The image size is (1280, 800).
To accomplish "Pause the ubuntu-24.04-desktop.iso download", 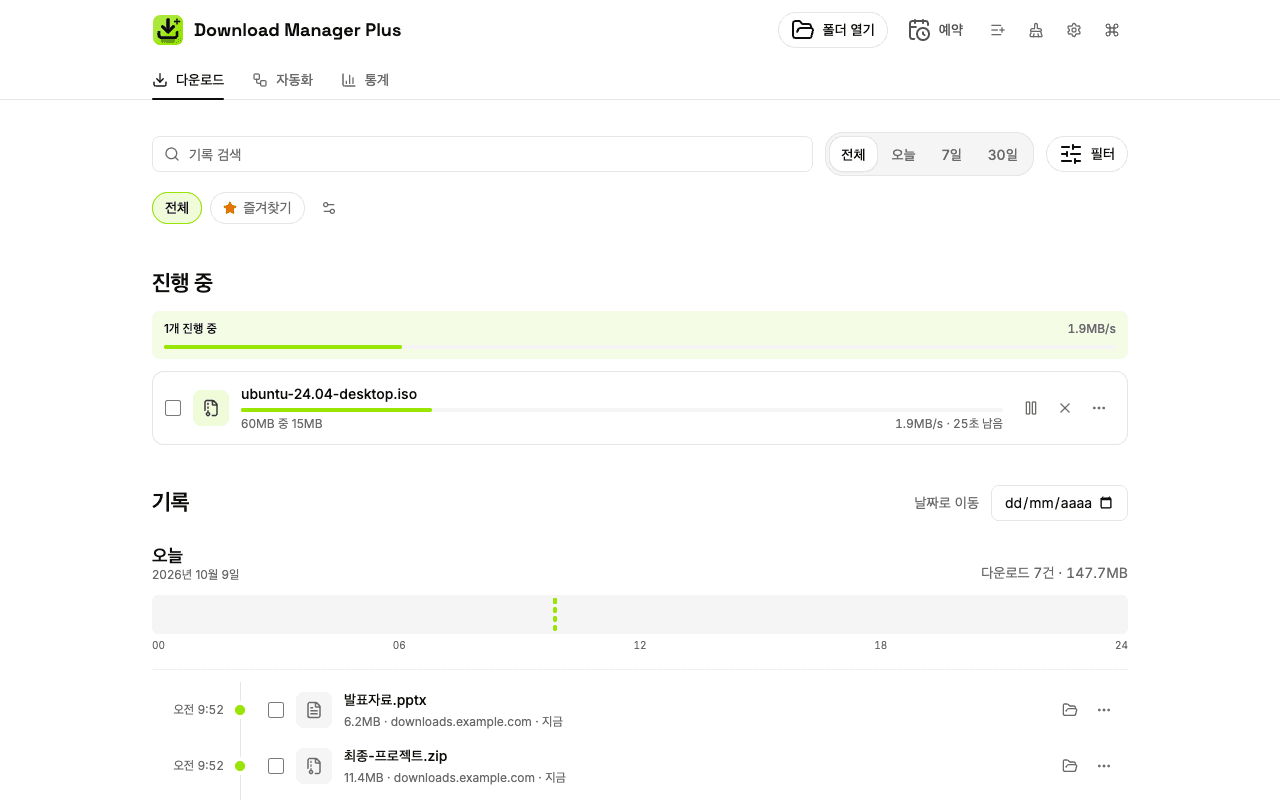I will tap(1031, 408).
